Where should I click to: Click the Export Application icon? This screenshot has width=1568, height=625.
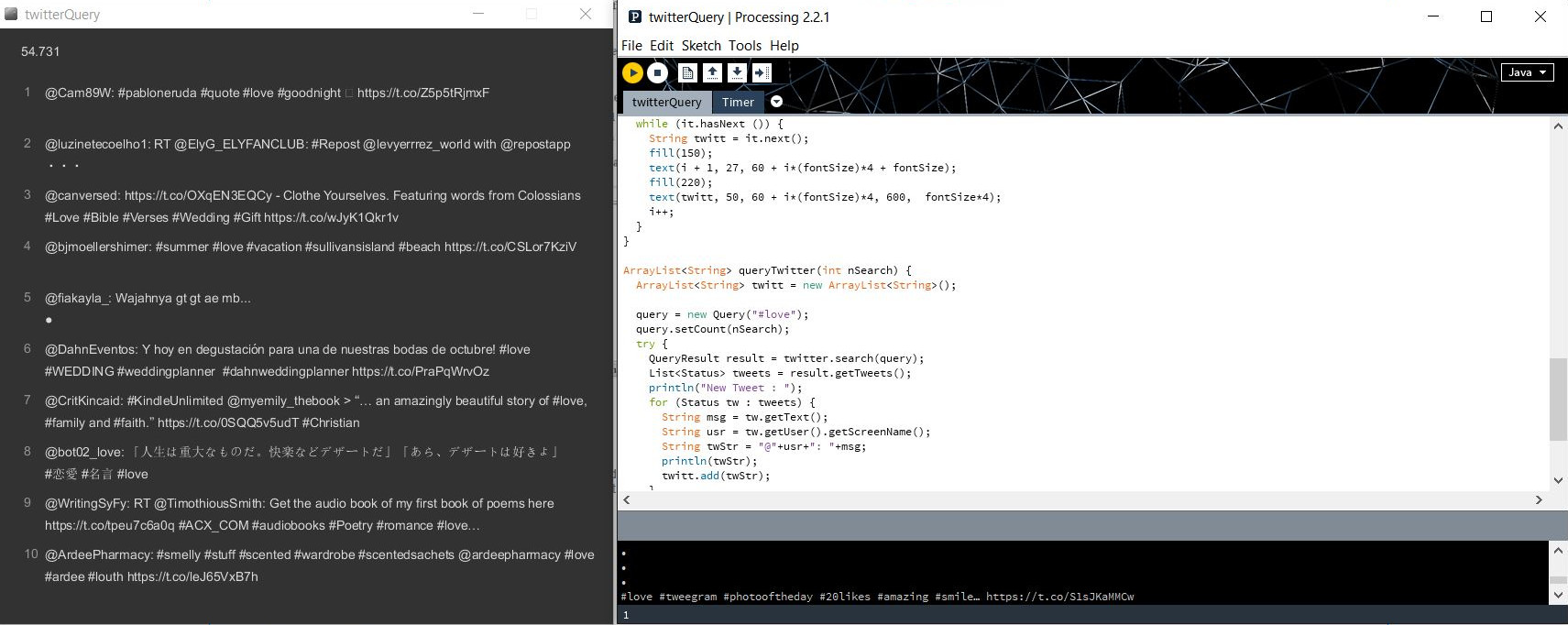pos(762,72)
